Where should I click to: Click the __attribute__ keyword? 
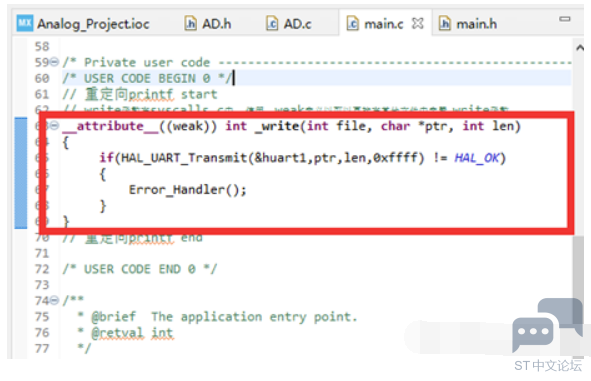110,126
